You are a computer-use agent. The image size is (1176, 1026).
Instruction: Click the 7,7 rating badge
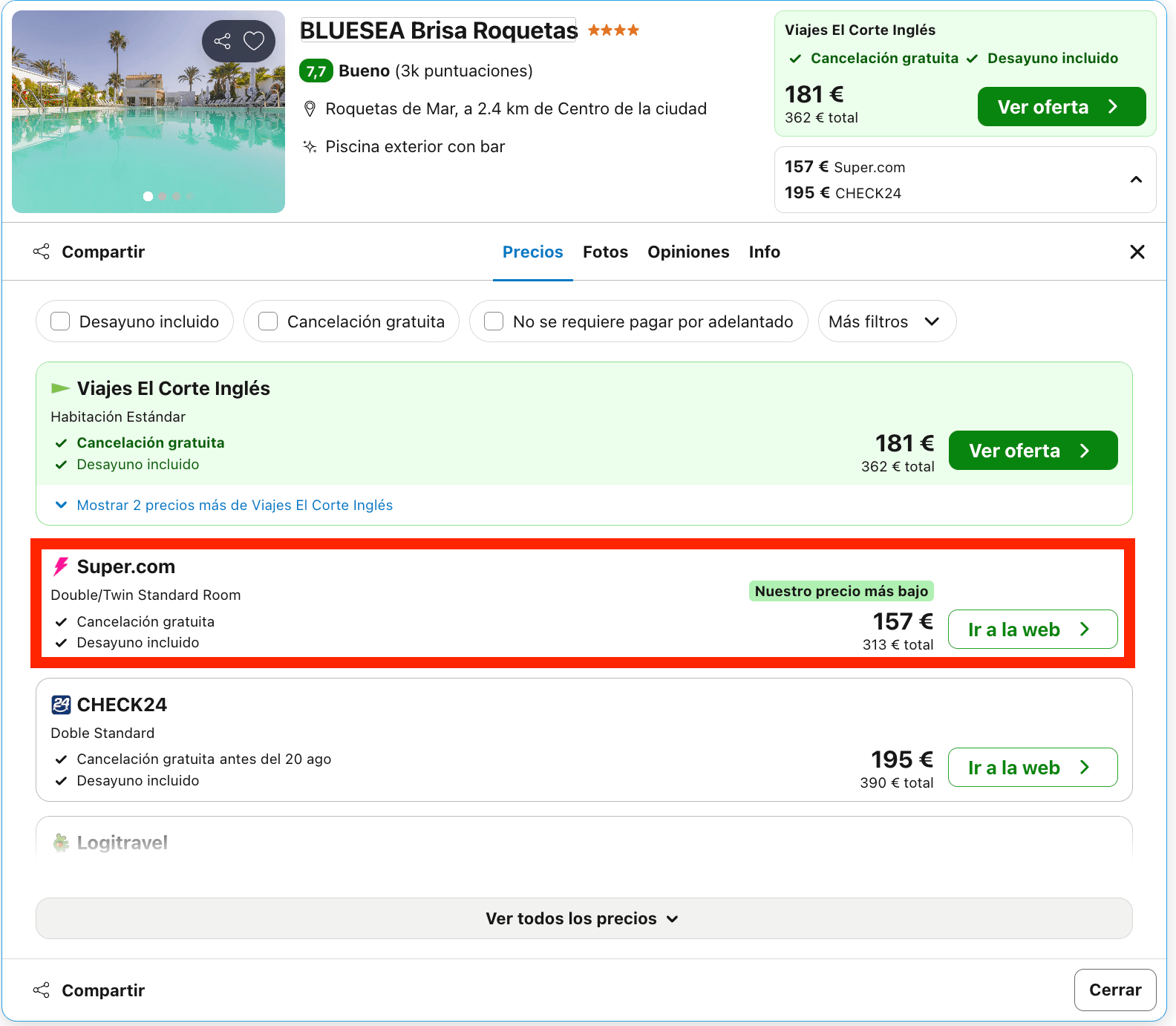coord(316,71)
